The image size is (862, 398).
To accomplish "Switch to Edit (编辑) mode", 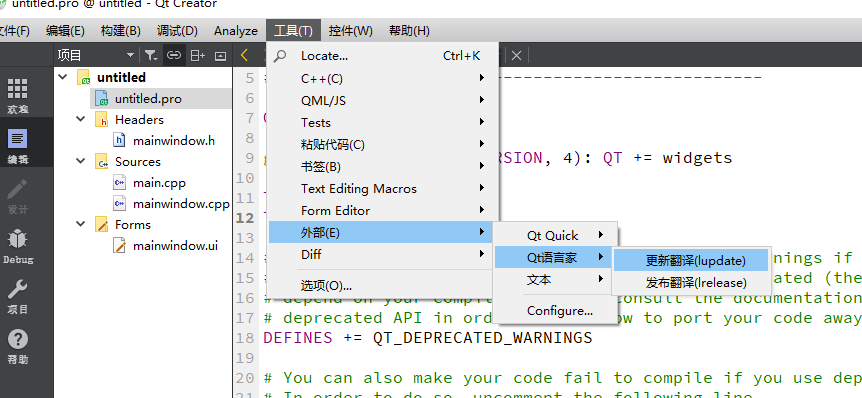I will pos(17,146).
